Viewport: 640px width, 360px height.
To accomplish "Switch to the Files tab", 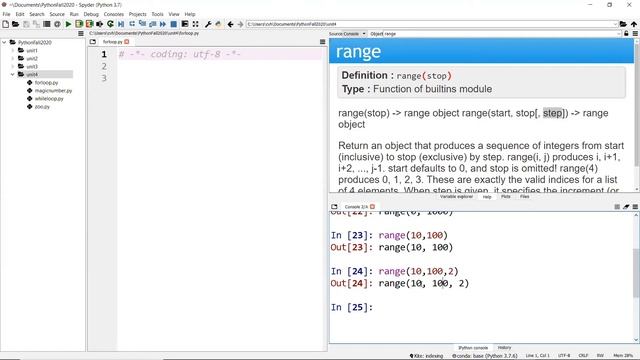I will click(x=524, y=197).
